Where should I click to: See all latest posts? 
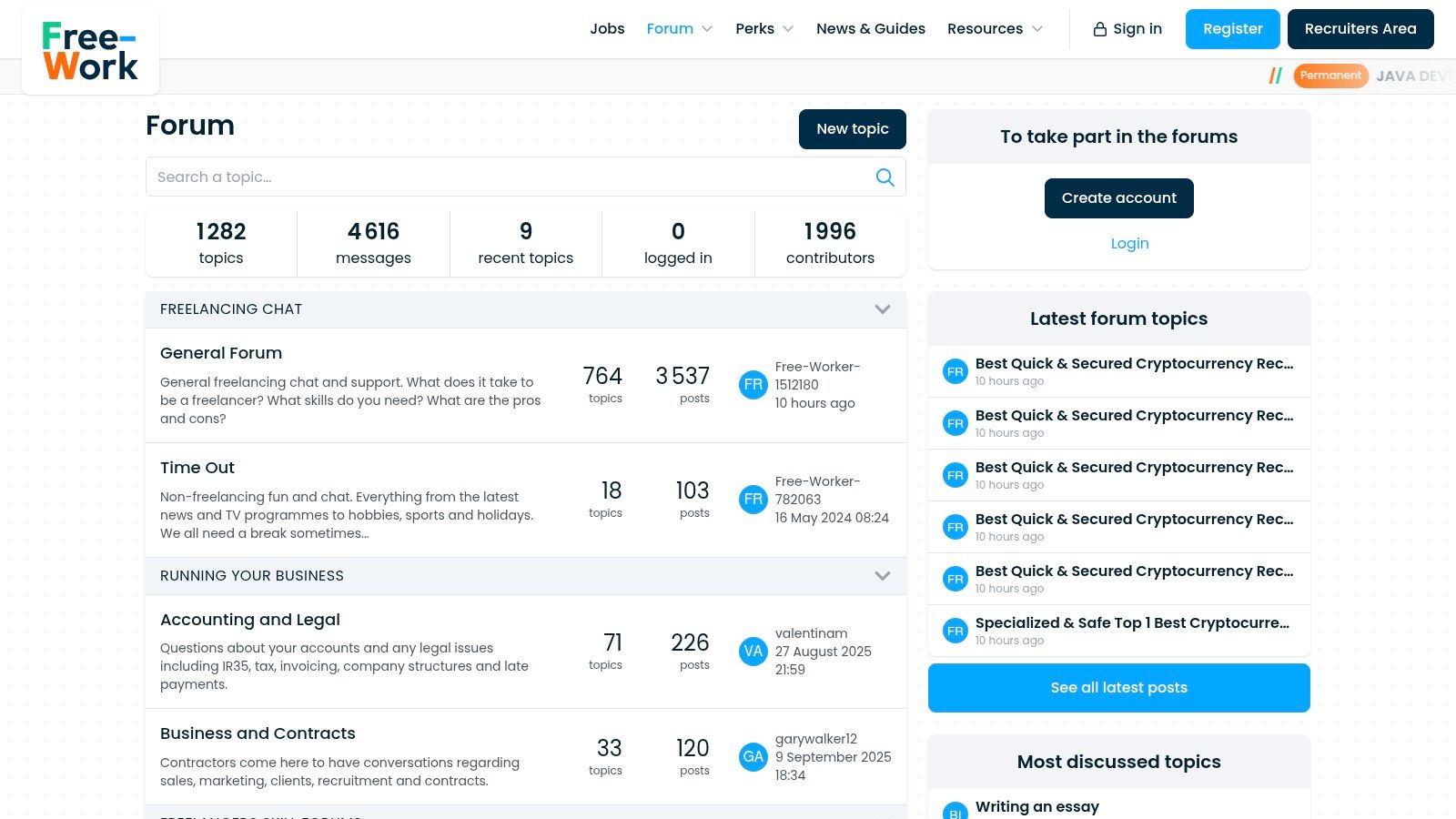[1119, 688]
